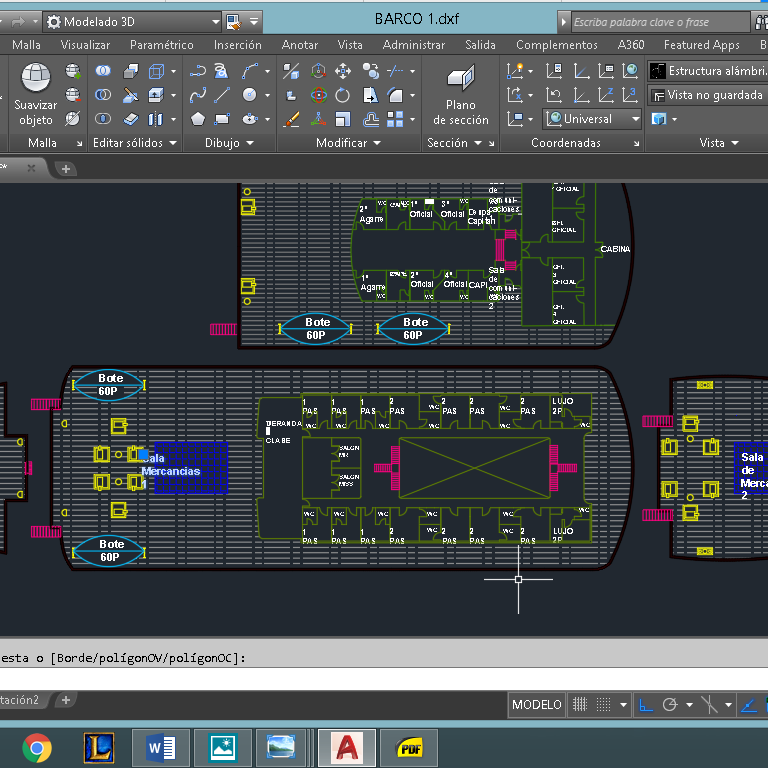The image size is (768, 768).
Task: Switch to the Paramétrico ribbon tab
Action: click(x=162, y=45)
